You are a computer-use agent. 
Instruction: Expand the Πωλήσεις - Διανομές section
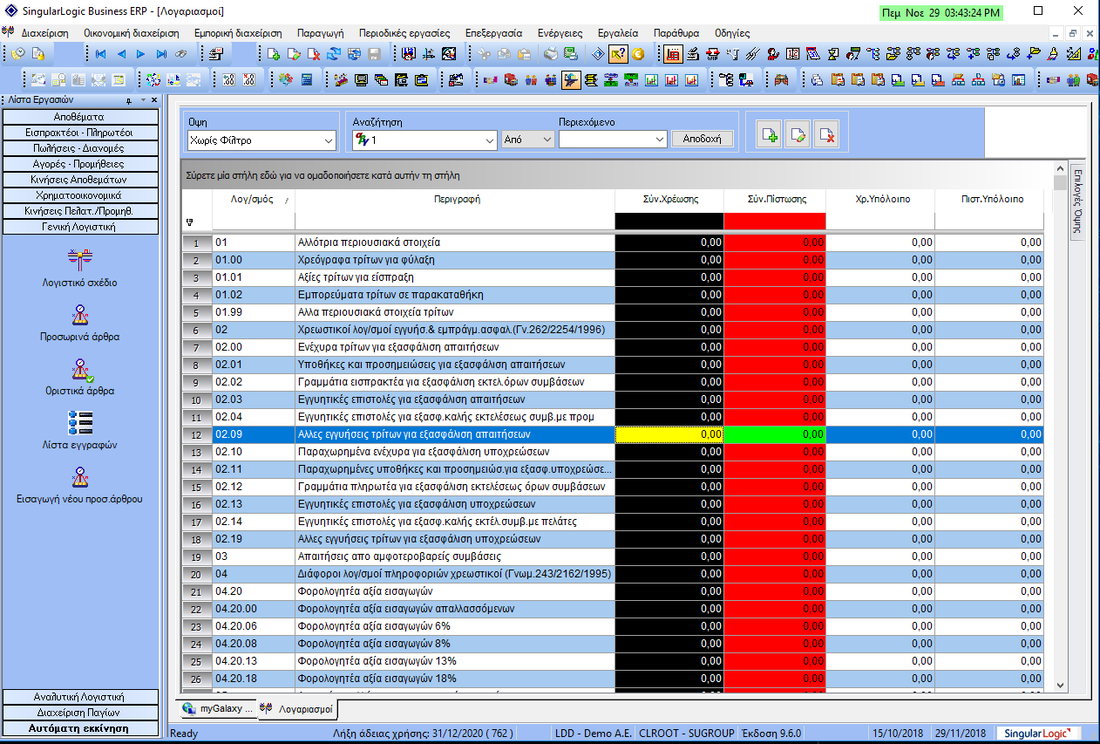(x=80, y=148)
